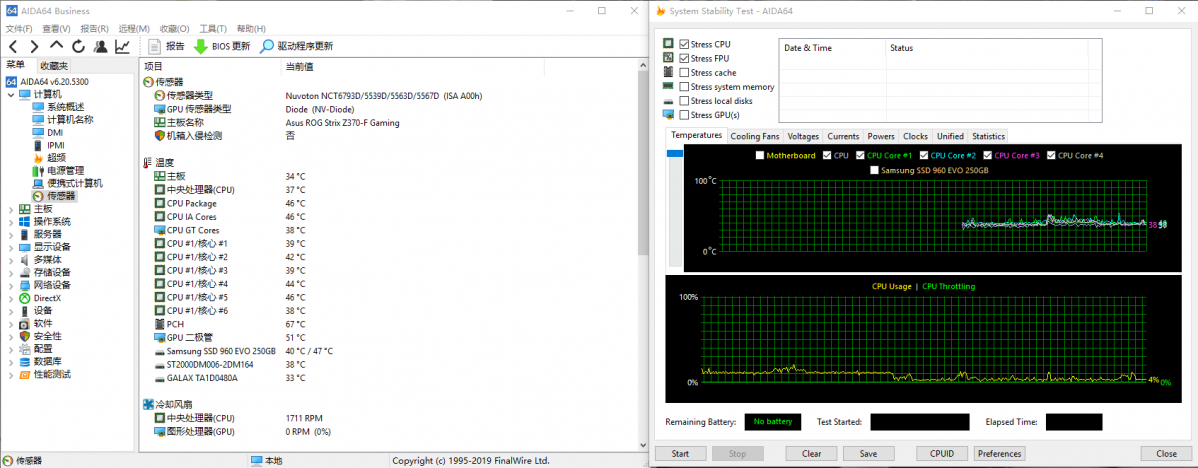Click the BIOS update green arrow
The image size is (1198, 468).
point(200,46)
